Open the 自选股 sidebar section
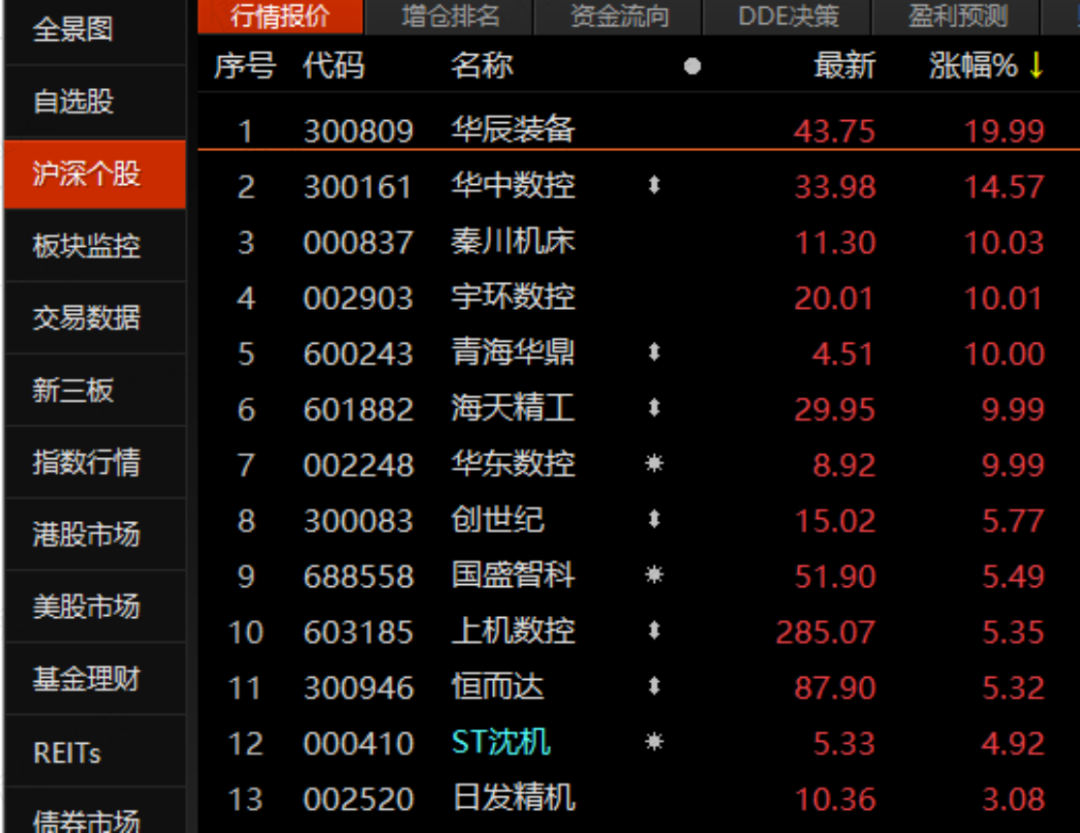The width and height of the screenshot is (1080, 833). [95, 101]
